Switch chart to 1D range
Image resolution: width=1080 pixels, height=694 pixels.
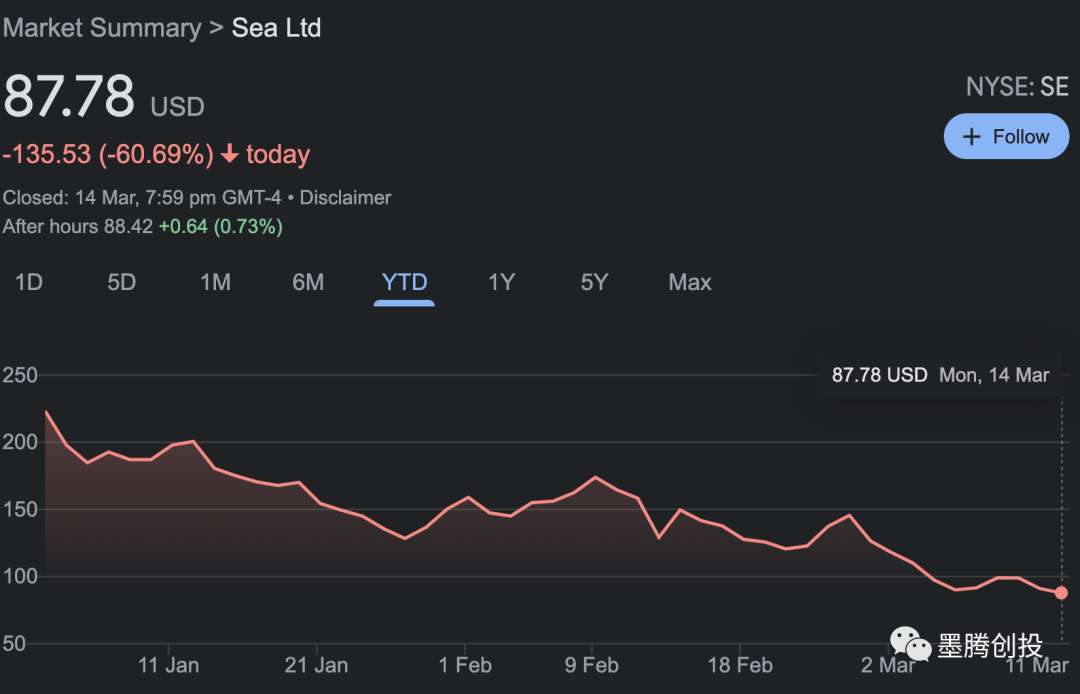pyautogui.click(x=29, y=282)
